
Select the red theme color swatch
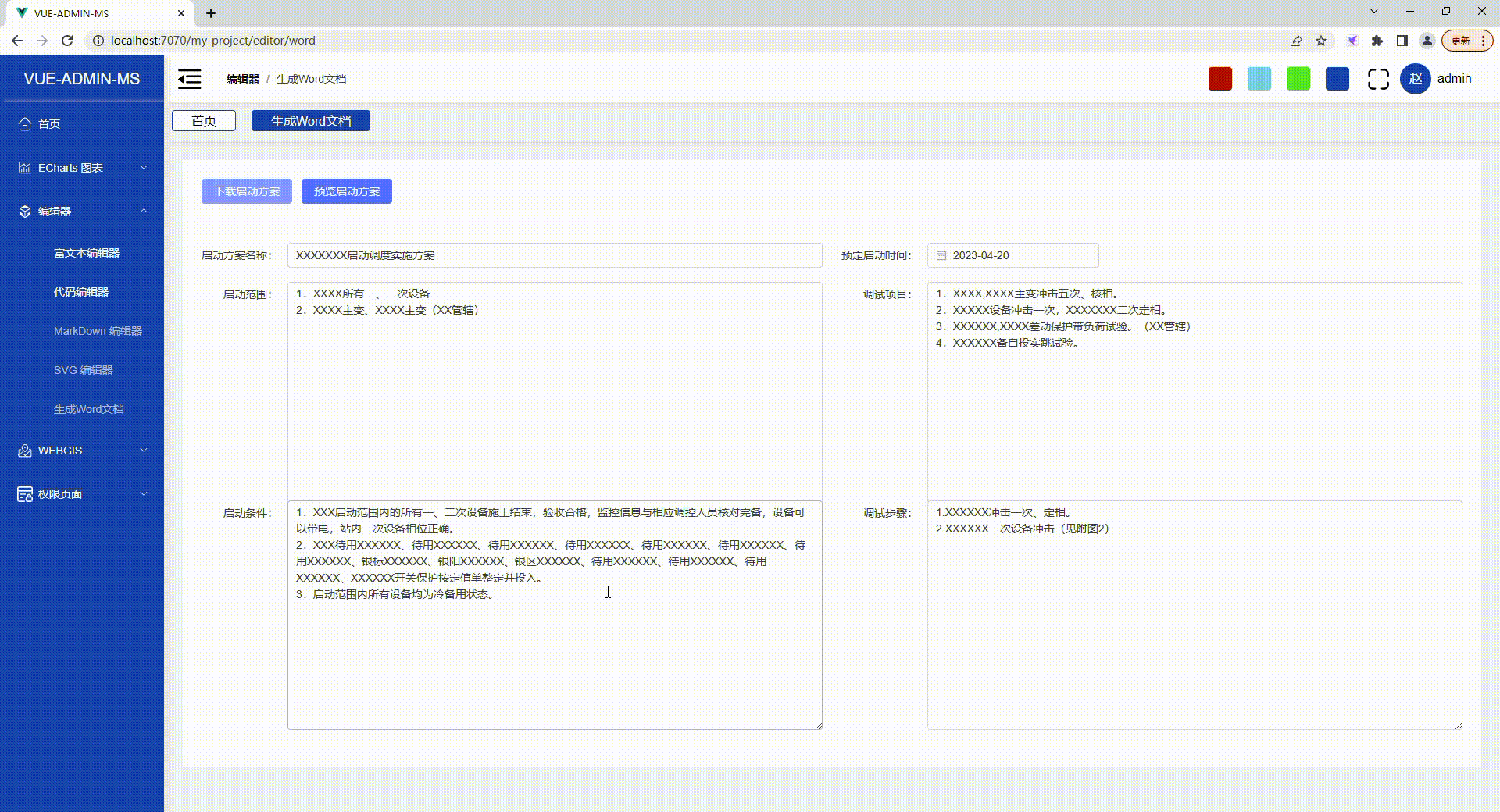(1220, 79)
